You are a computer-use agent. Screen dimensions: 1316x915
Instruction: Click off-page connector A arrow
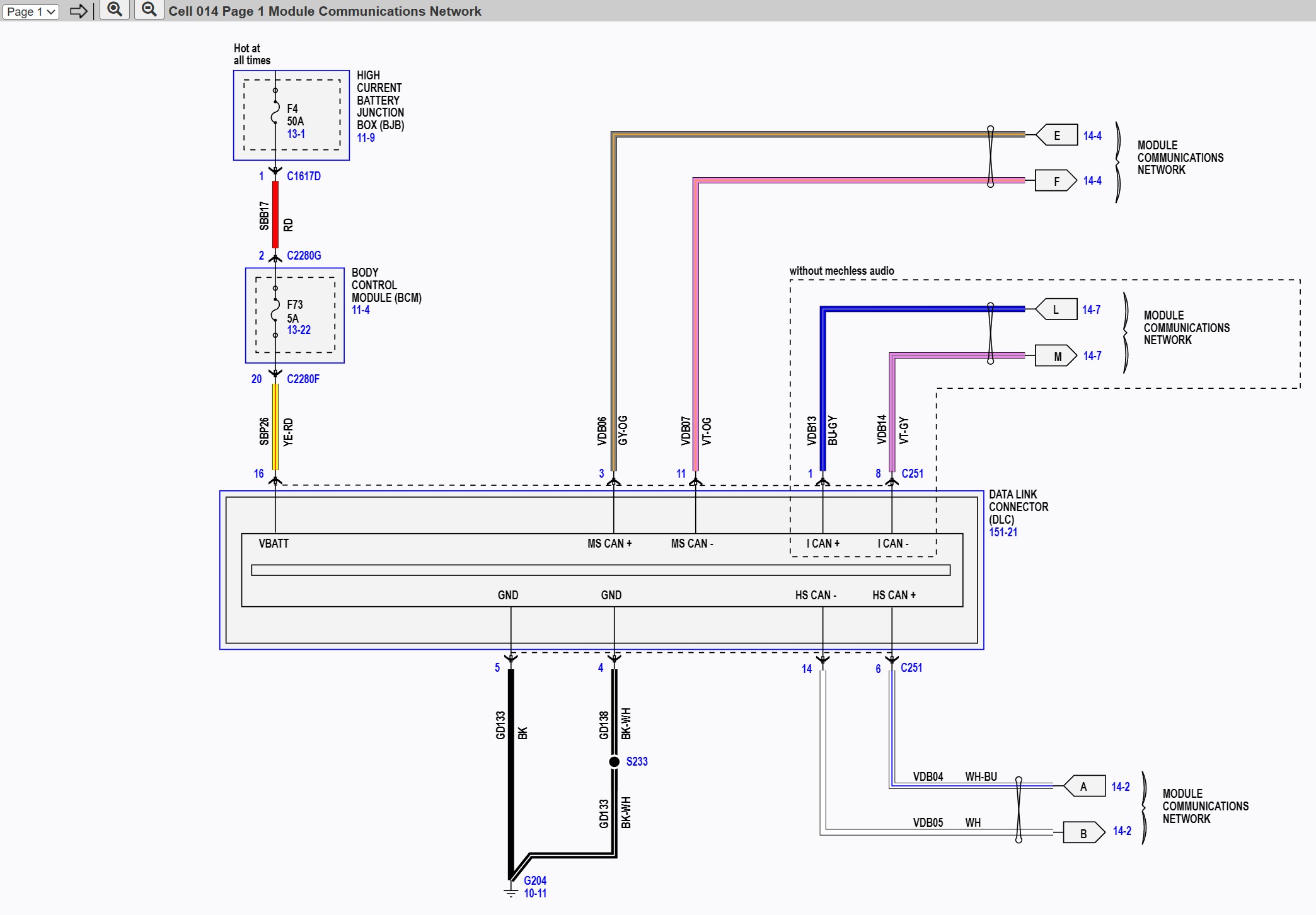click(1084, 786)
